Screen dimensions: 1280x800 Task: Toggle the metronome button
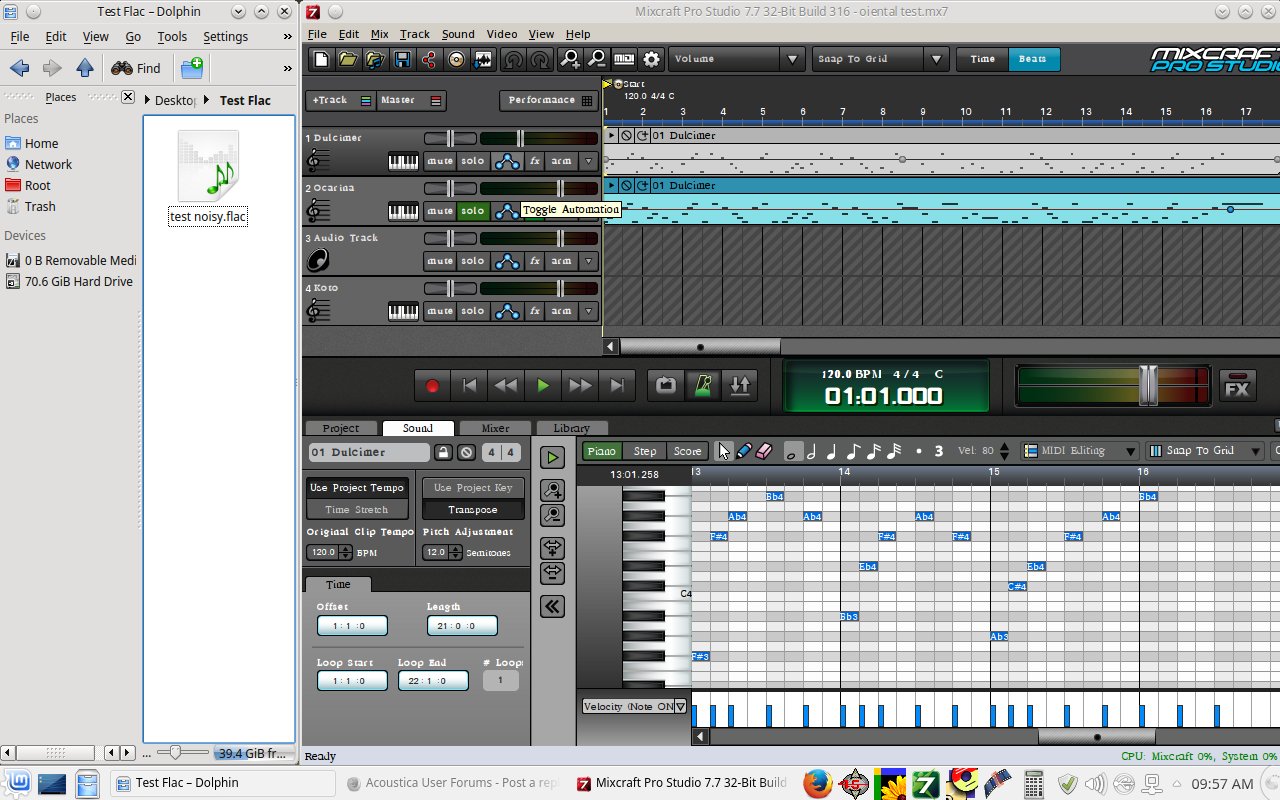[x=704, y=385]
